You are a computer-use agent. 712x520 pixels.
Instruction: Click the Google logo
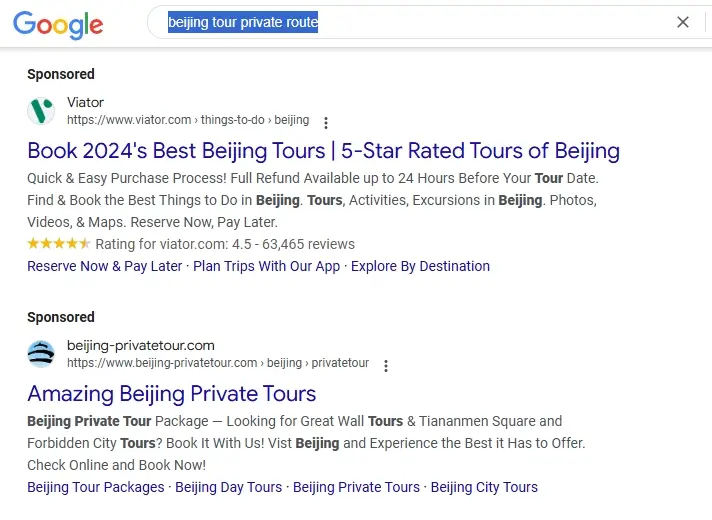[x=58, y=25]
